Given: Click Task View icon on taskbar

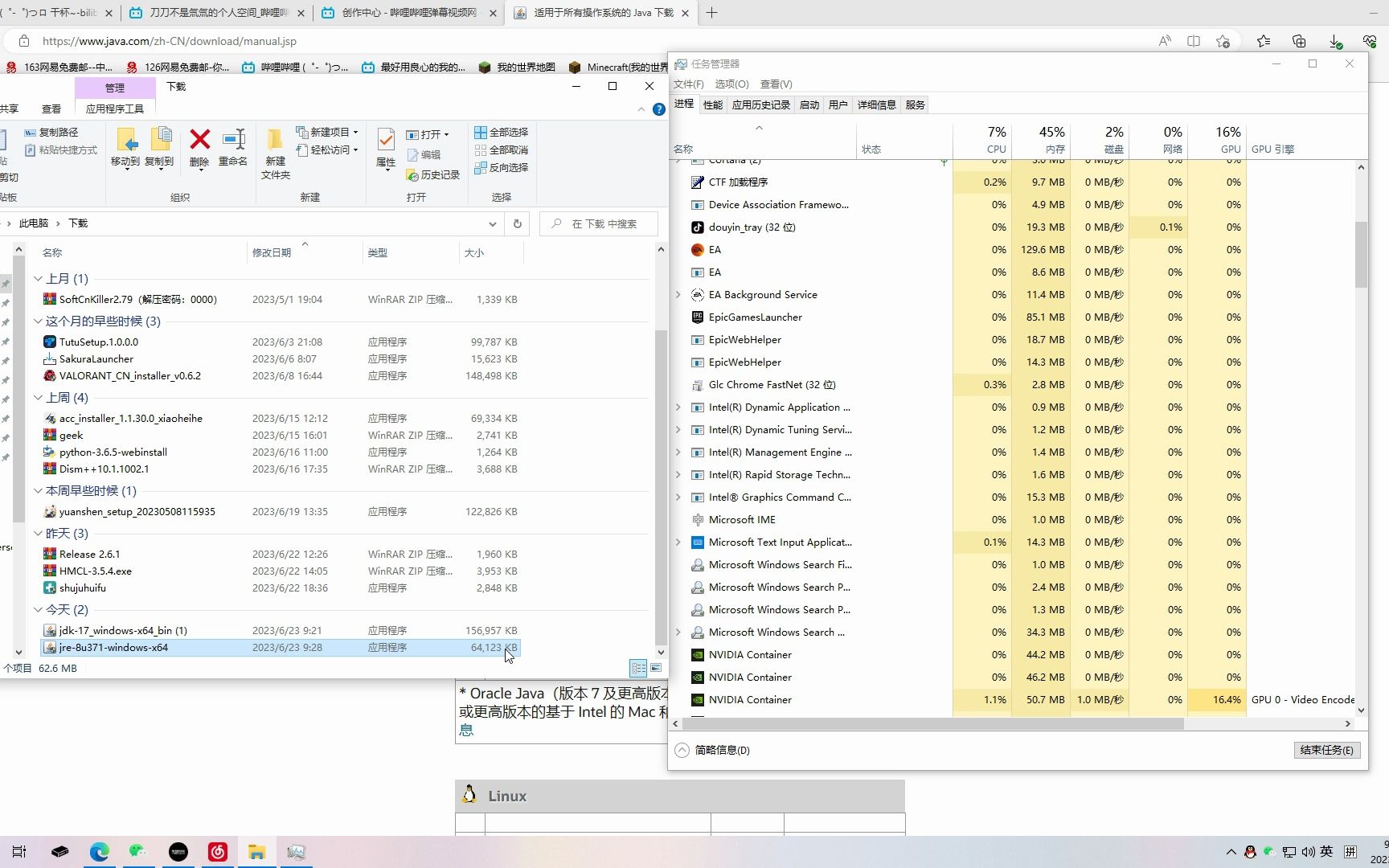Looking at the screenshot, I should pos(19,852).
